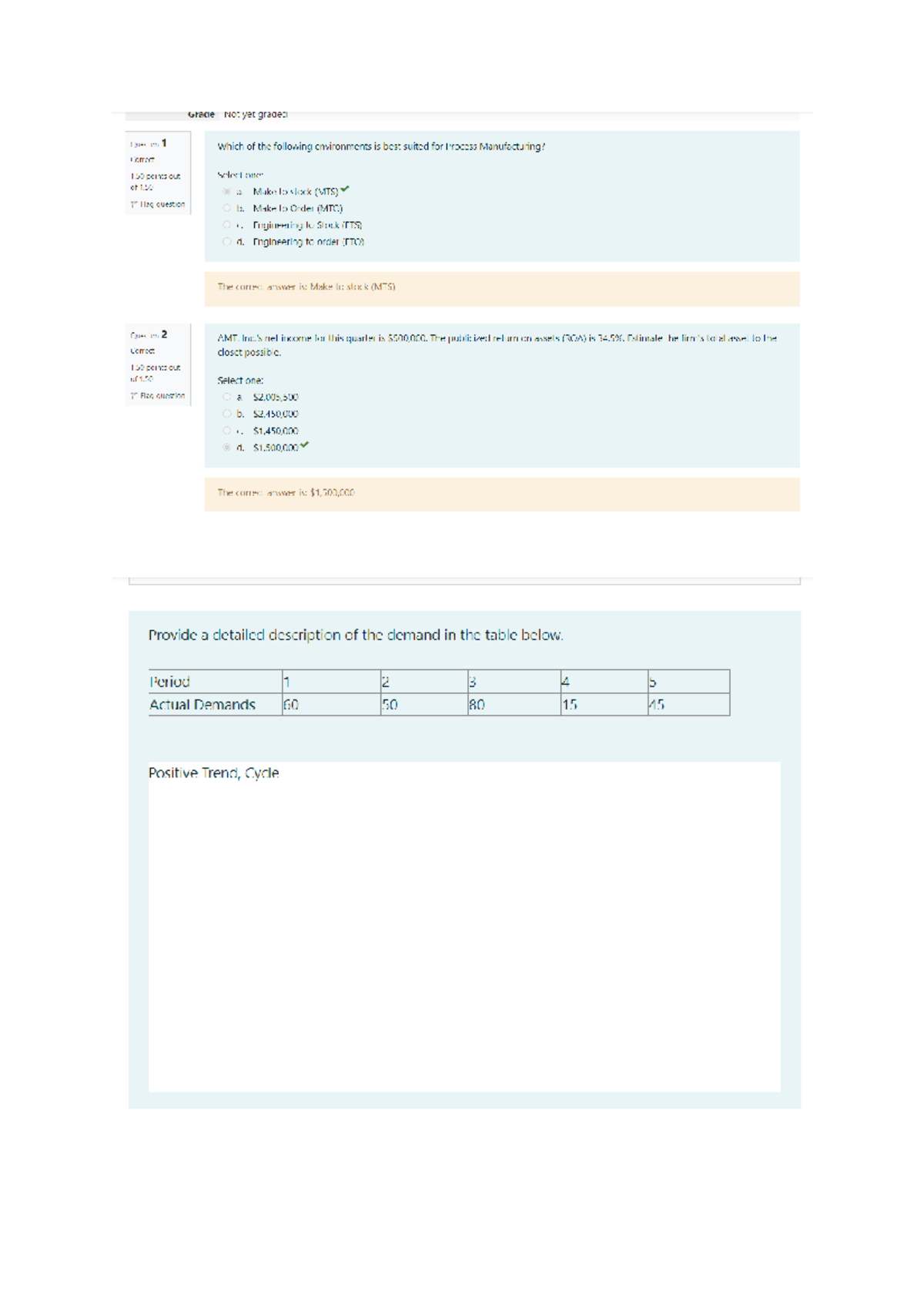
Task: Select Engineering to order (ETO) answer
Action: (x=226, y=242)
